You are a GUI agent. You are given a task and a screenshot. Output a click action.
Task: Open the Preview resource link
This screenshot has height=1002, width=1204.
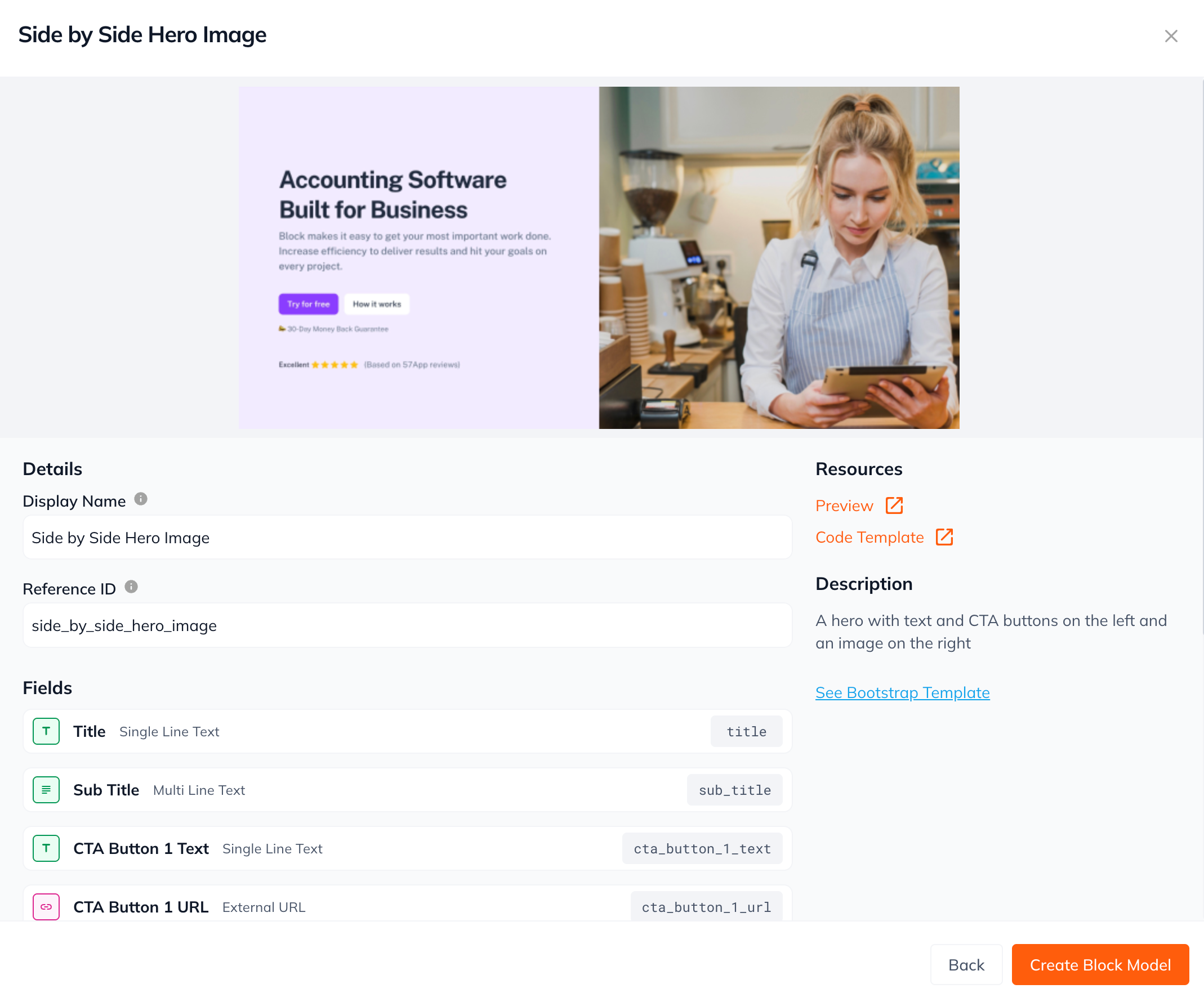pyautogui.click(x=844, y=506)
